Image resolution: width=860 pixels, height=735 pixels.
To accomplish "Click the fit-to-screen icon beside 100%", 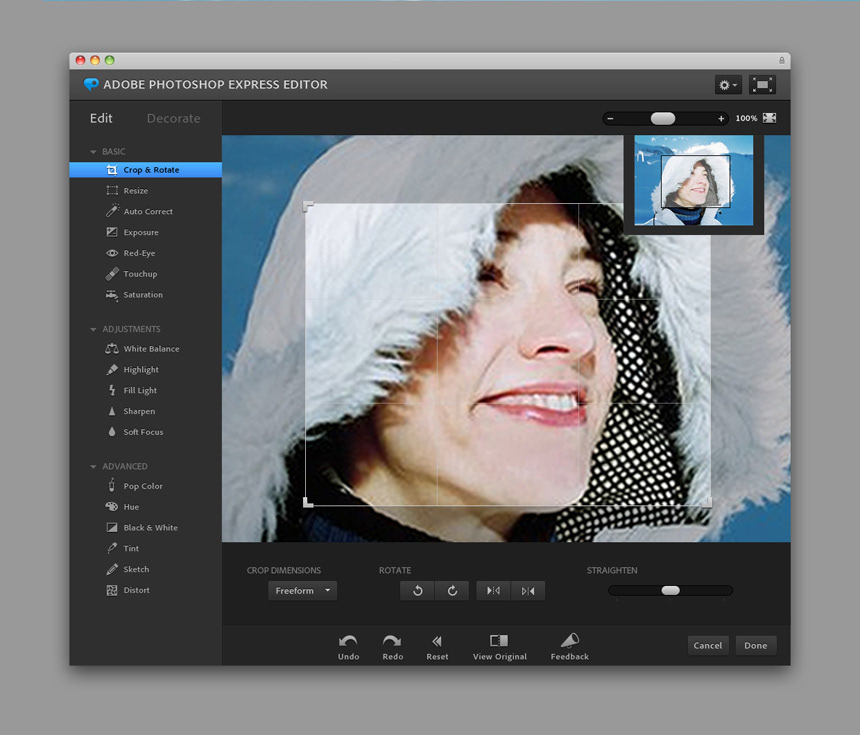I will tap(770, 118).
